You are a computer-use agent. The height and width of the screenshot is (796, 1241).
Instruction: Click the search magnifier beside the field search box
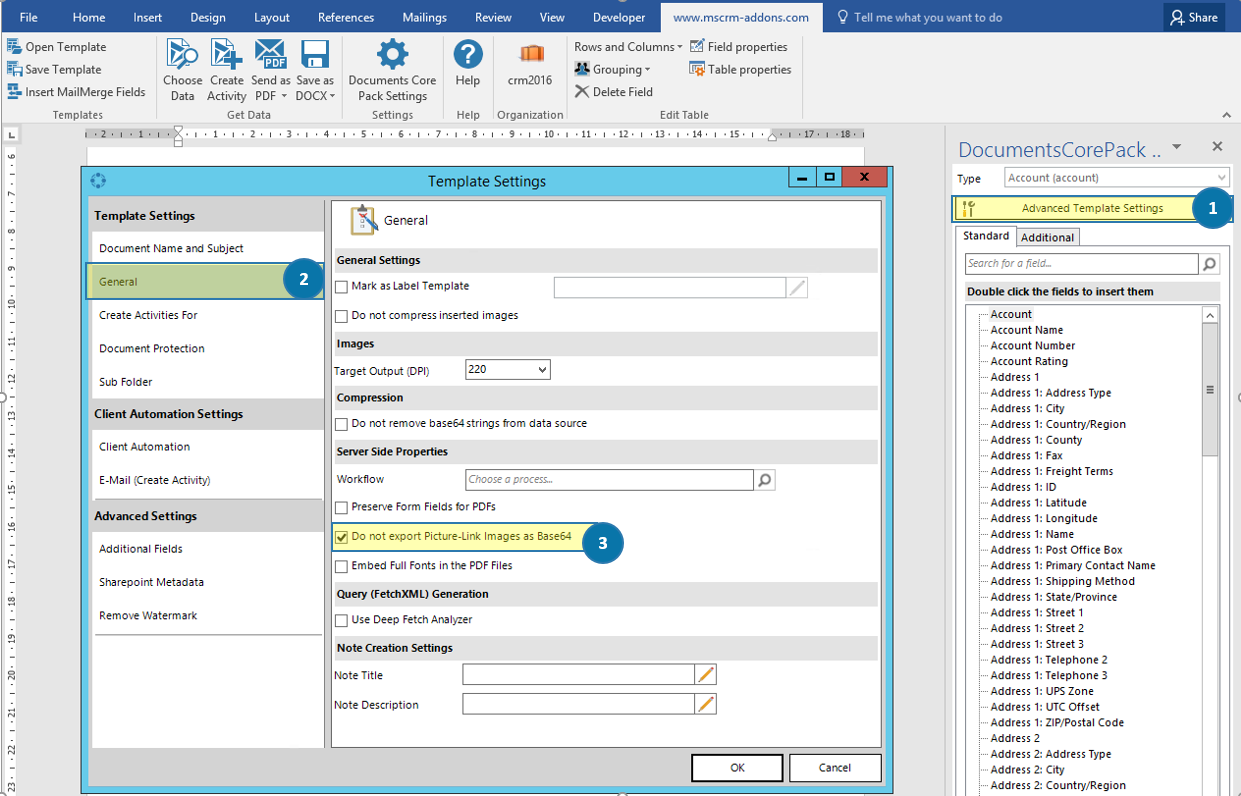(1210, 264)
